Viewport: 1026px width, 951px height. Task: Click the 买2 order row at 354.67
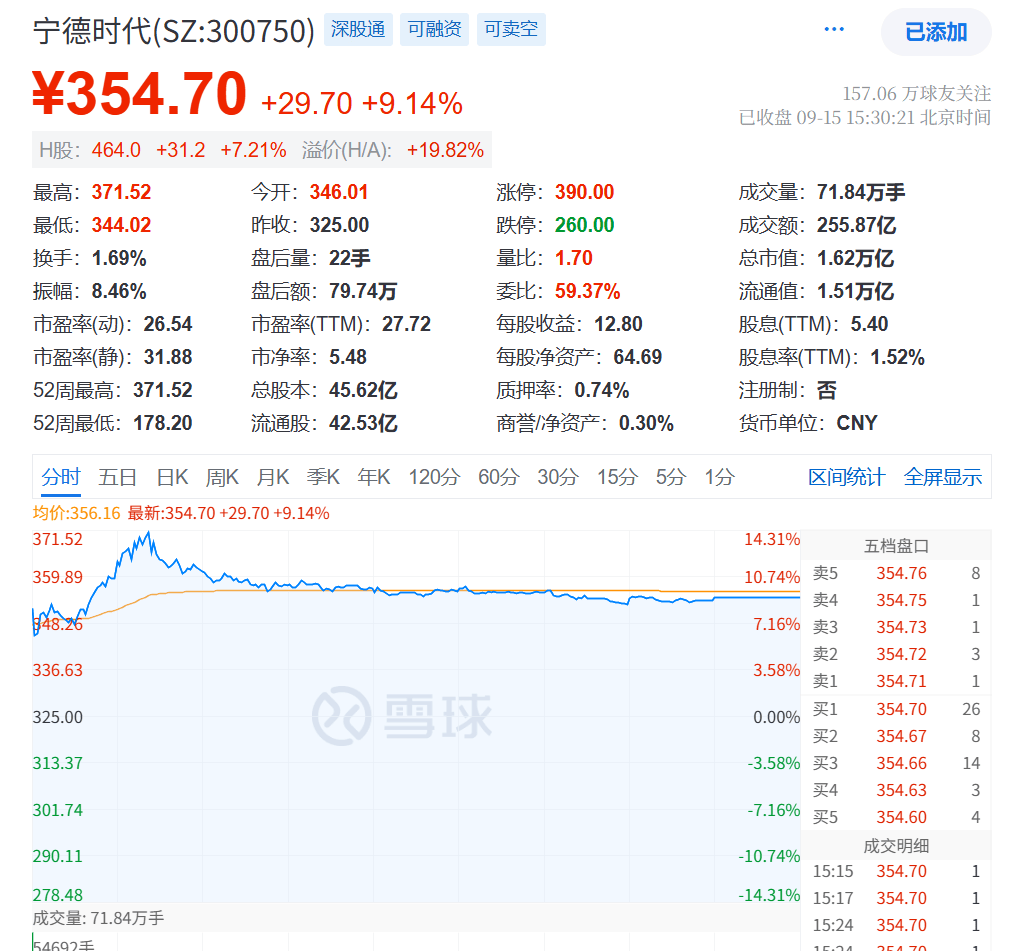coord(896,736)
